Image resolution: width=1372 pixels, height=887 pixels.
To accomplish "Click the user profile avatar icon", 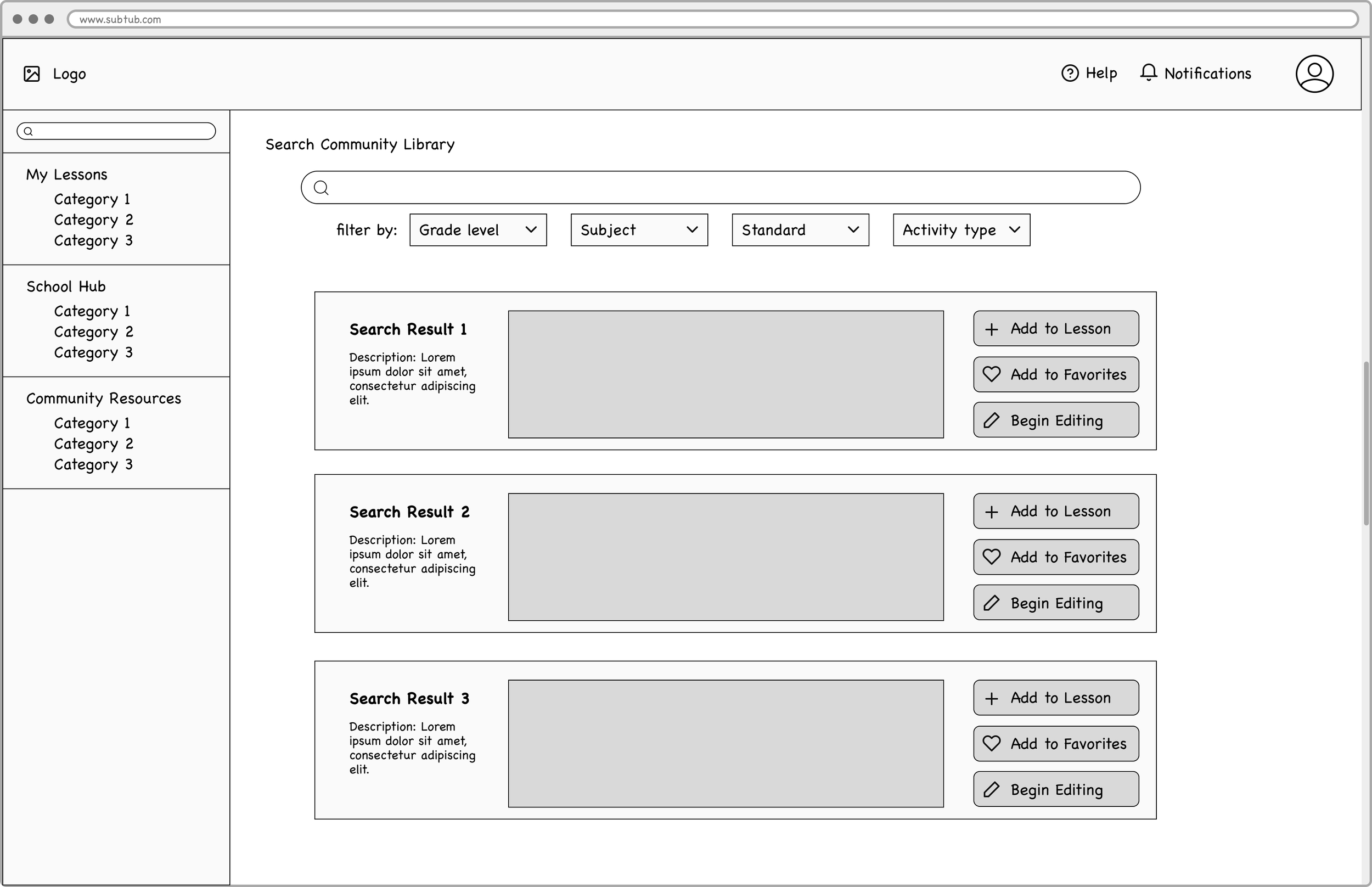I will [x=1314, y=74].
